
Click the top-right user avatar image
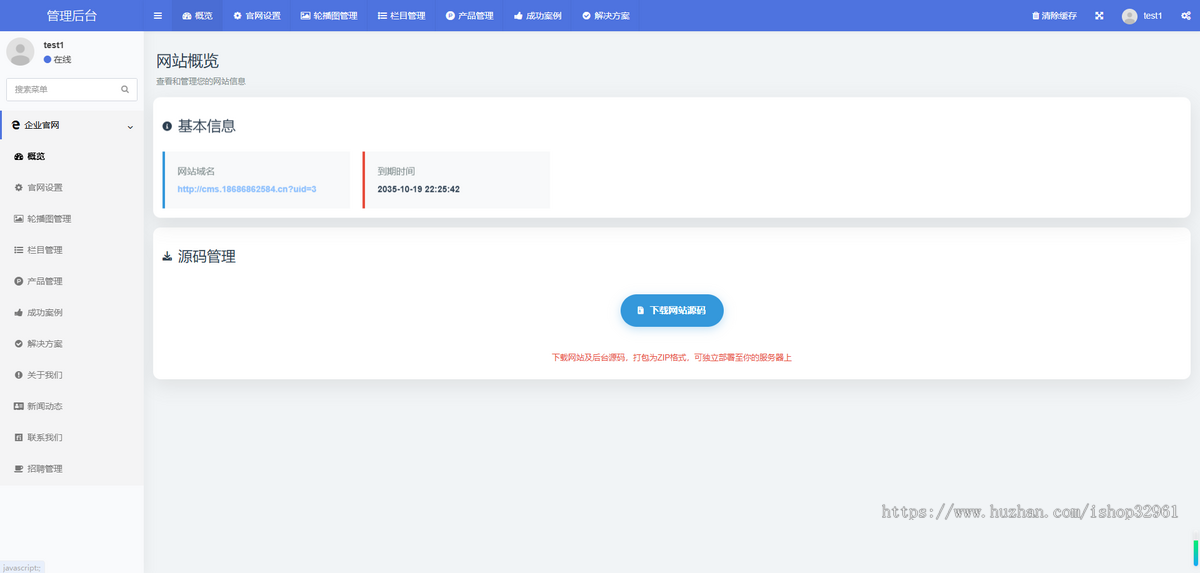1130,16
